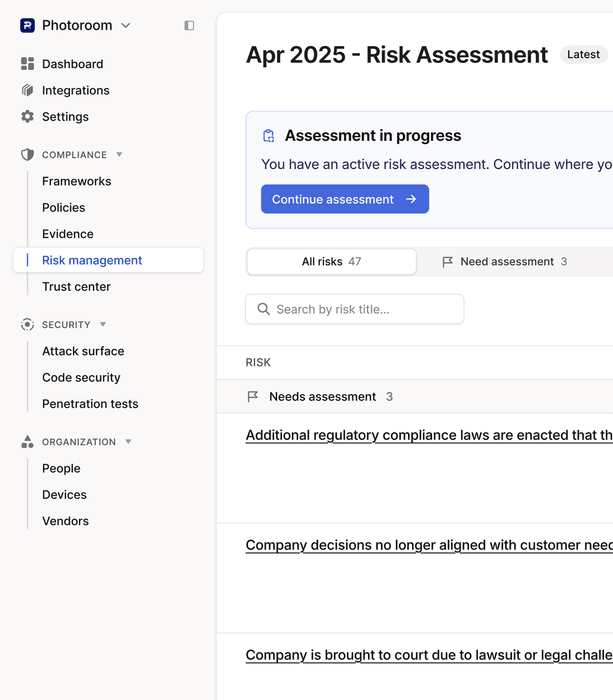Click the Organization shapes icon
Screen dimensions: 613x700
(27, 442)
